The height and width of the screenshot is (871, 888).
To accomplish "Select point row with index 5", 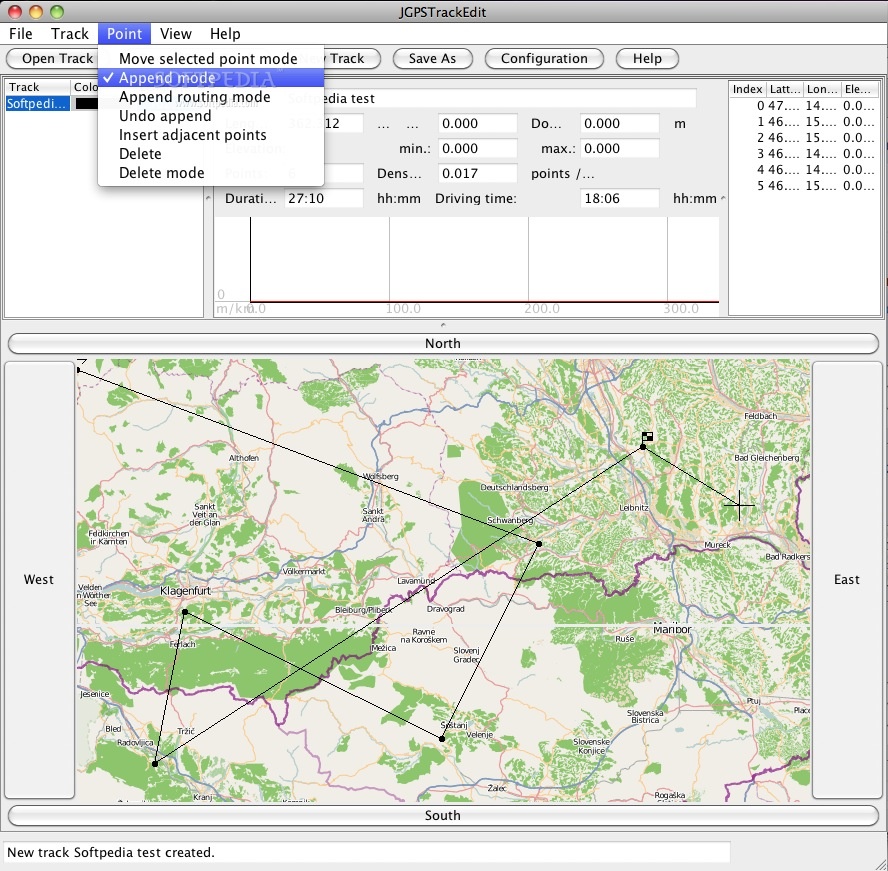I will click(804, 186).
